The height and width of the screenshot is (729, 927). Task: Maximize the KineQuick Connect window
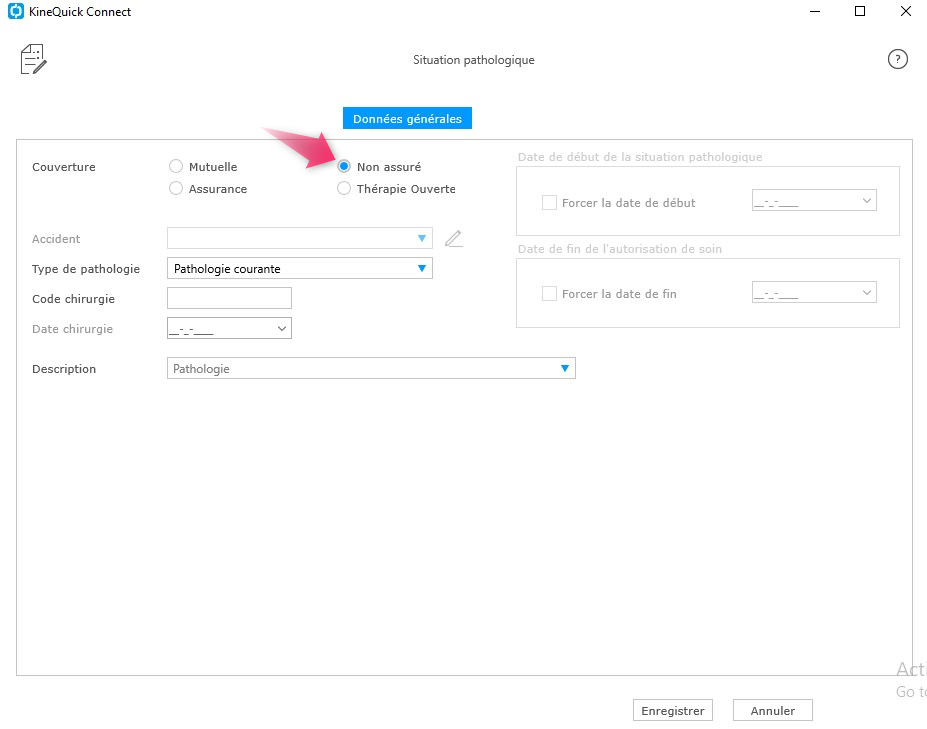tap(860, 11)
